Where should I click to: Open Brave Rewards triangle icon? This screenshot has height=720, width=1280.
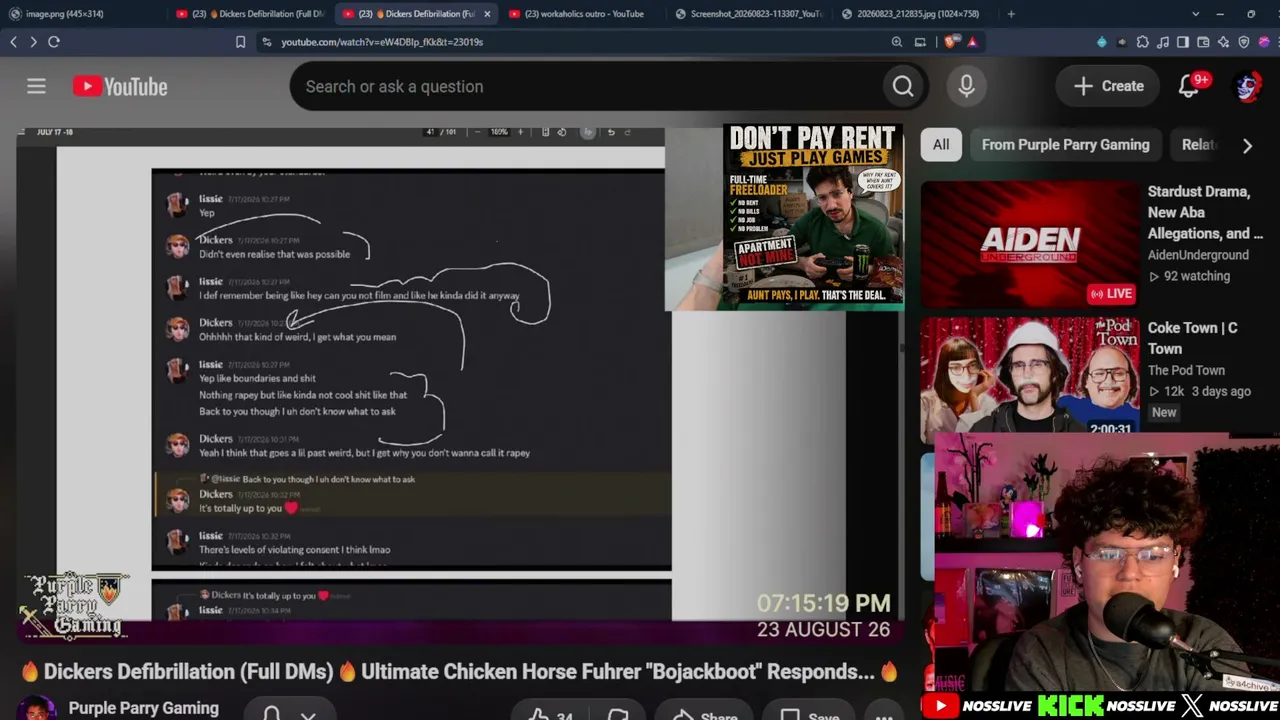(x=971, y=42)
